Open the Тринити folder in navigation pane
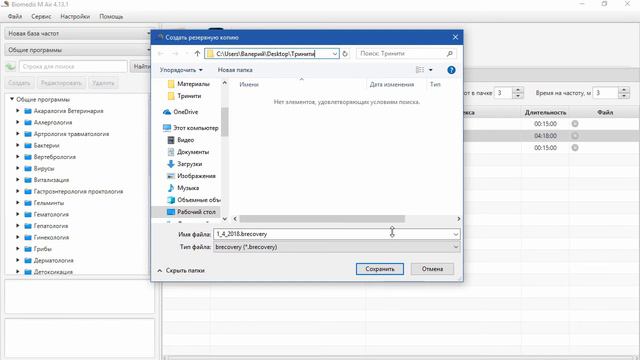The height and width of the screenshot is (360, 640). pos(184,96)
